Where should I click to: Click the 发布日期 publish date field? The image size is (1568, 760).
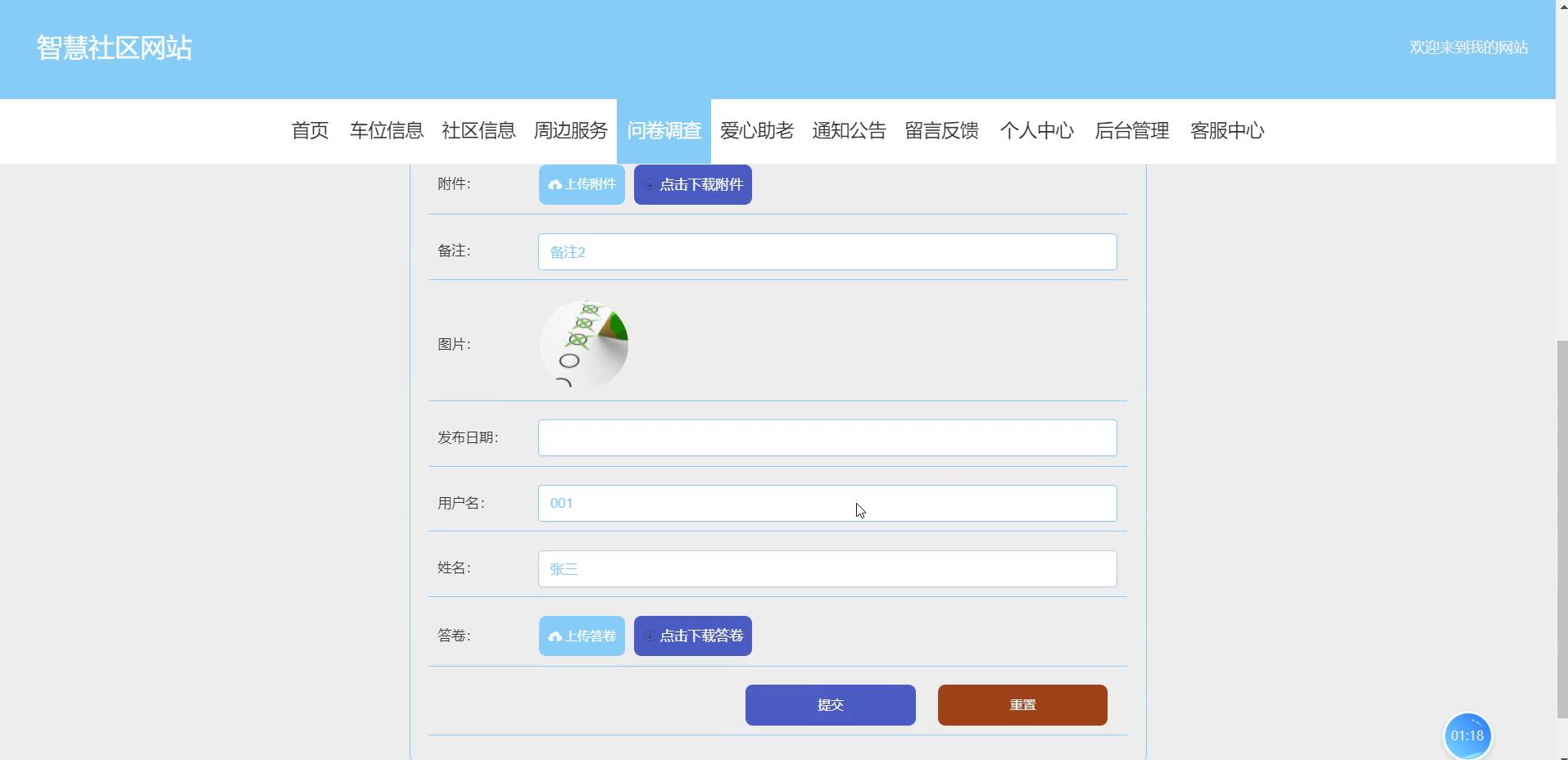coord(827,438)
